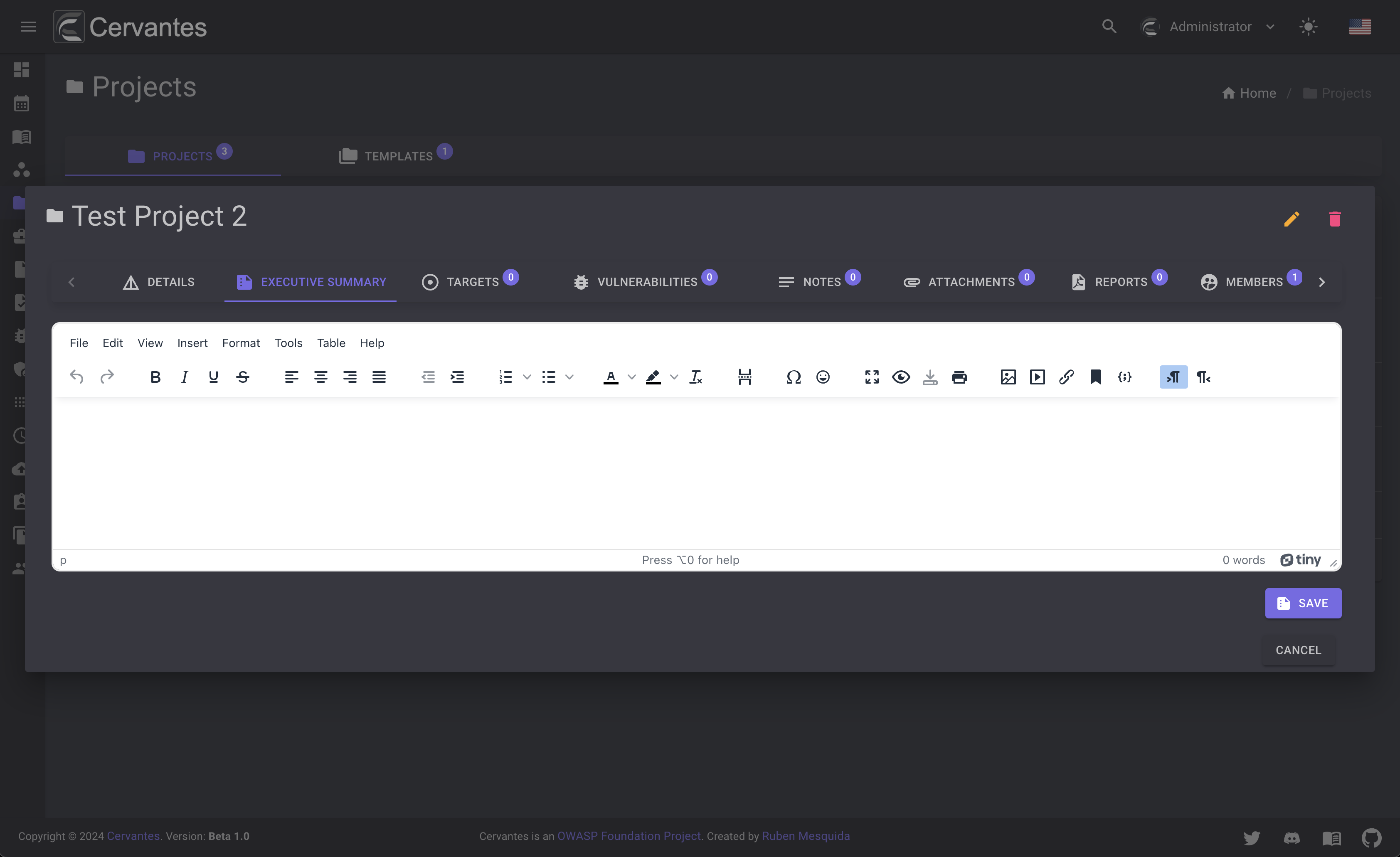Image resolution: width=1400 pixels, height=857 pixels.
Task: Apply the background highlight color
Action: [x=653, y=377]
